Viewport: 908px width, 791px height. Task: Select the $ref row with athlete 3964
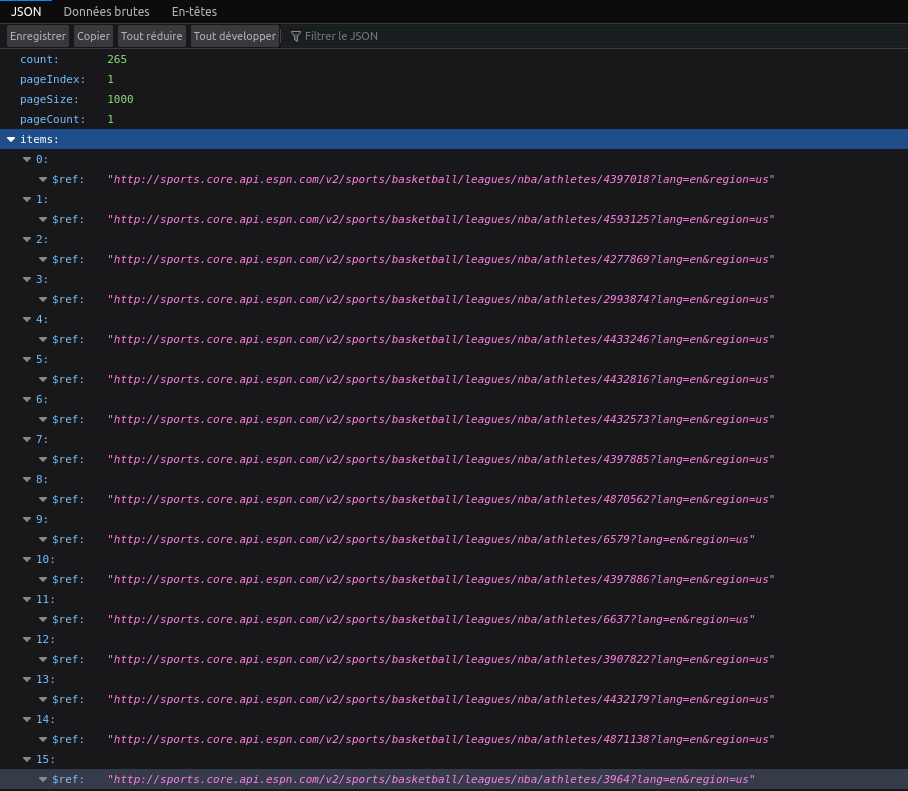(x=430, y=780)
